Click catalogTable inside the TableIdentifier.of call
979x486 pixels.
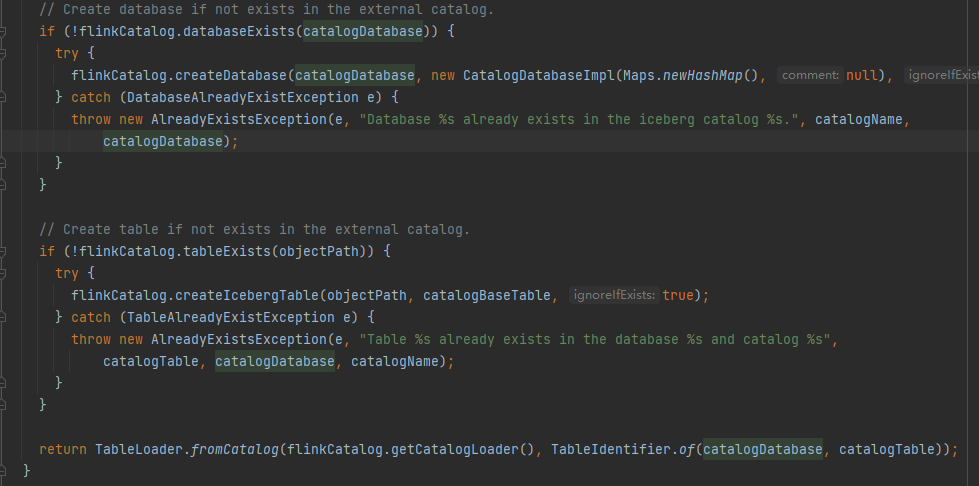pyautogui.click(x=887, y=449)
